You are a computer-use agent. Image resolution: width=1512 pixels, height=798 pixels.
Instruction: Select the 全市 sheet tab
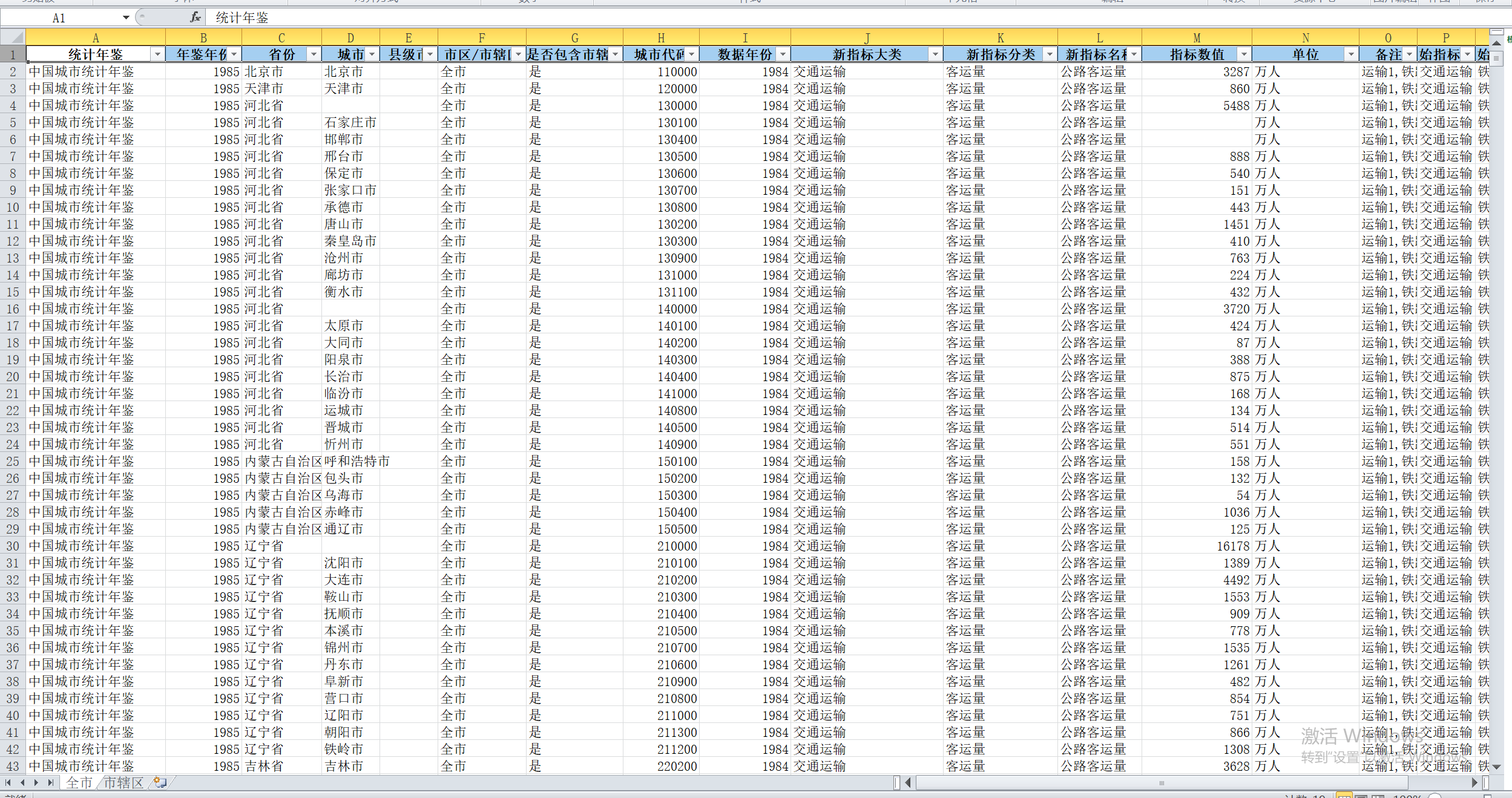pos(79,782)
